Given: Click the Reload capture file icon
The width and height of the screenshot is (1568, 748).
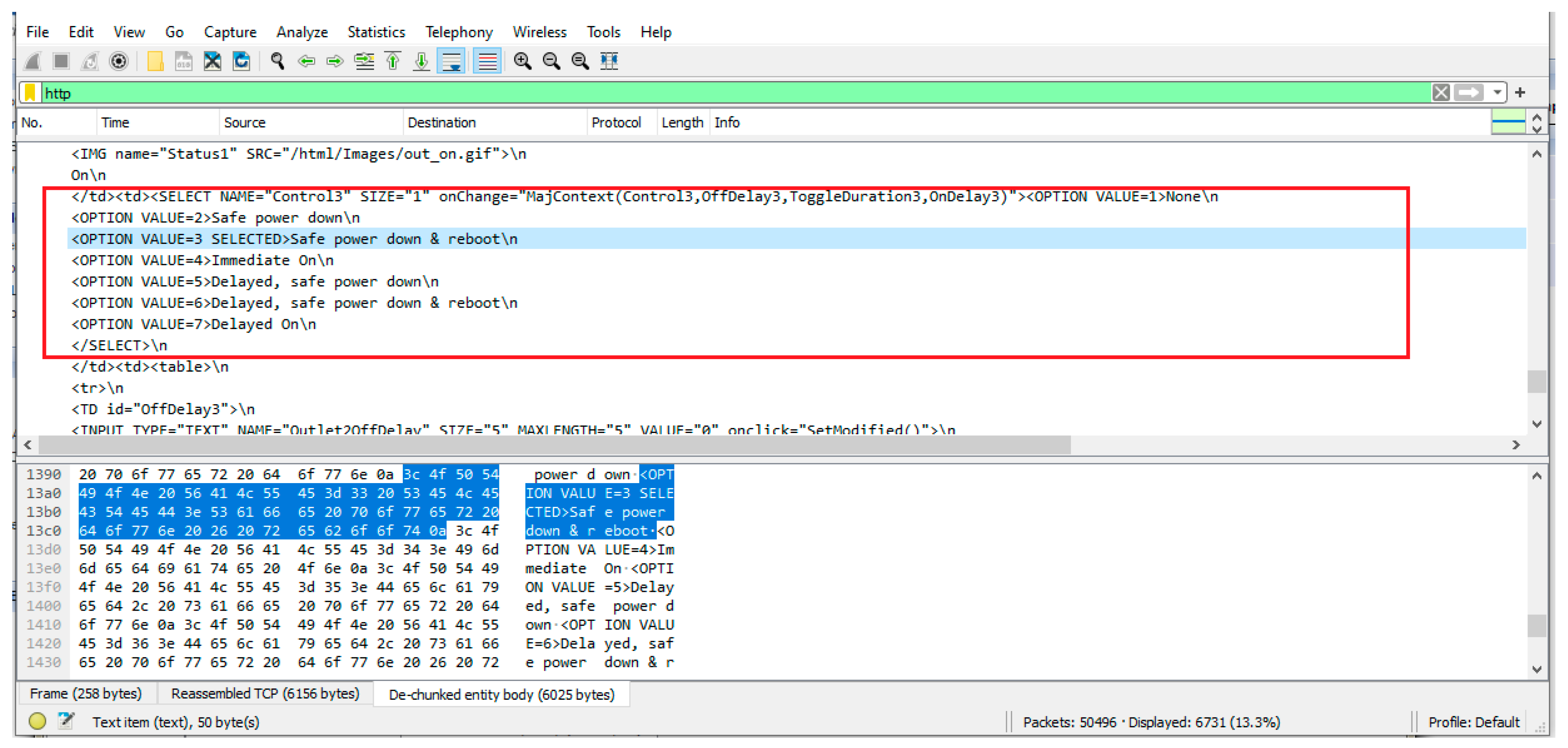Looking at the screenshot, I should pyautogui.click(x=242, y=61).
